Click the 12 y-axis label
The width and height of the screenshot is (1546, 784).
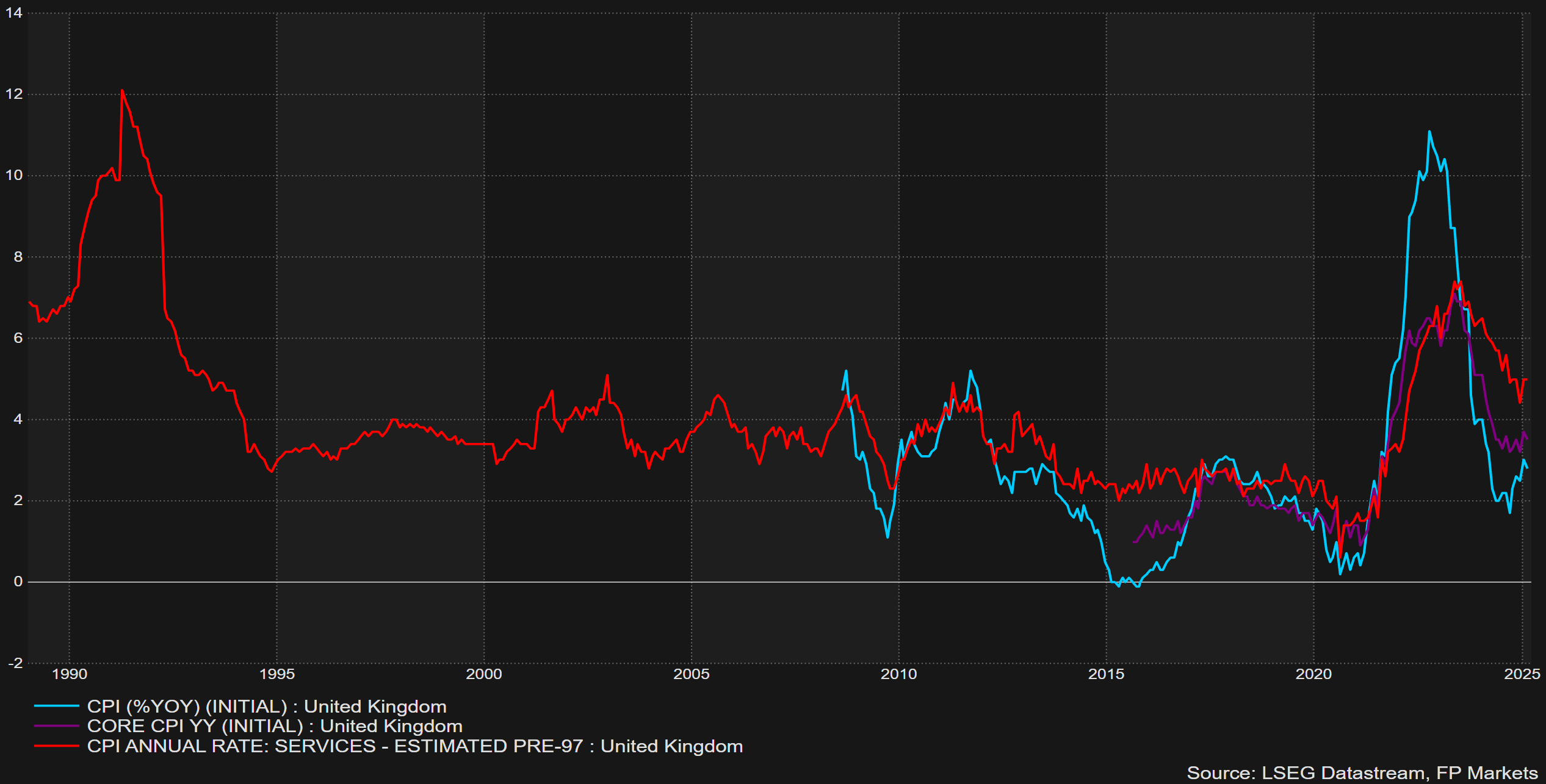tap(13, 94)
